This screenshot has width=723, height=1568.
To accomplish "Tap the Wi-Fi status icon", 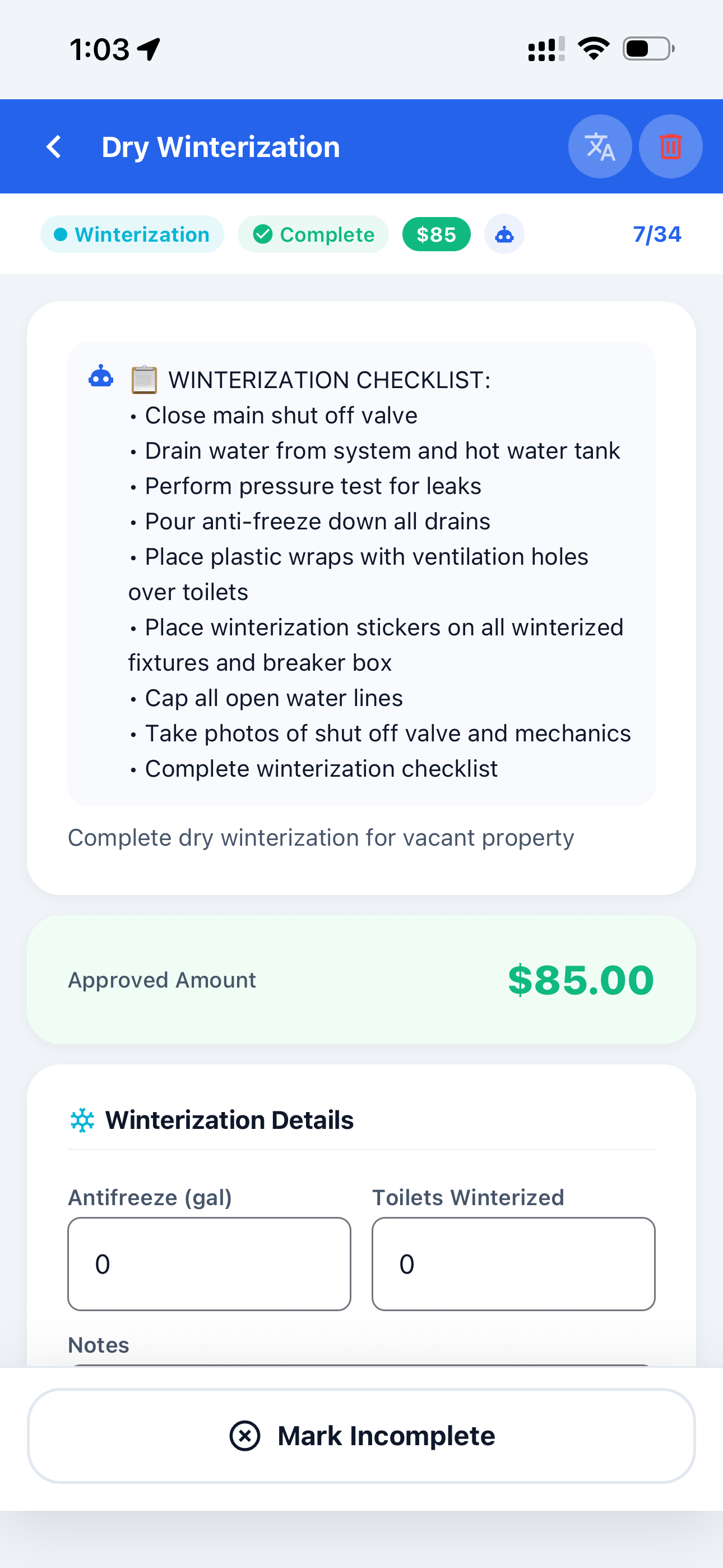I will point(594,49).
